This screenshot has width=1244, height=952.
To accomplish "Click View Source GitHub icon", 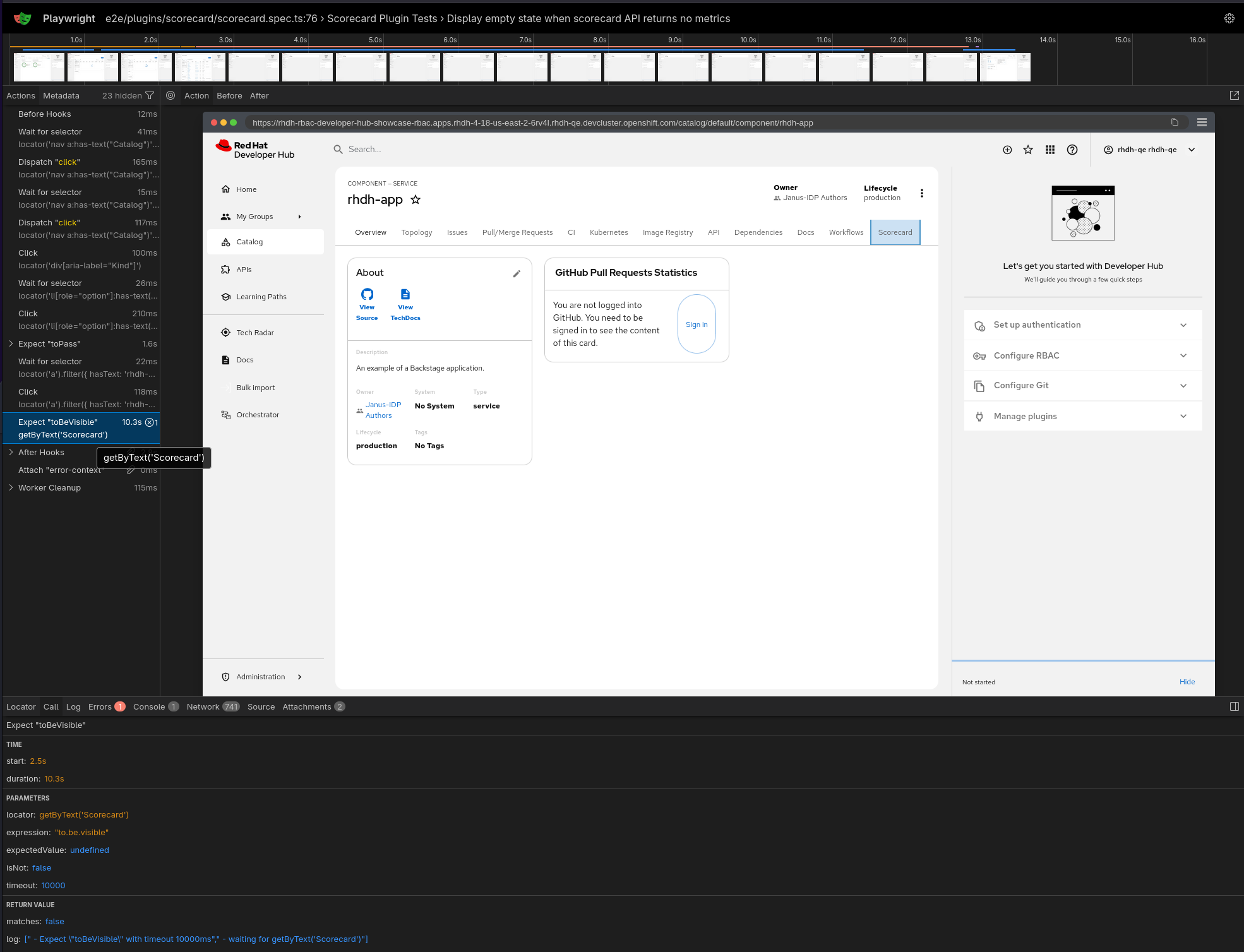I will pyautogui.click(x=367, y=294).
